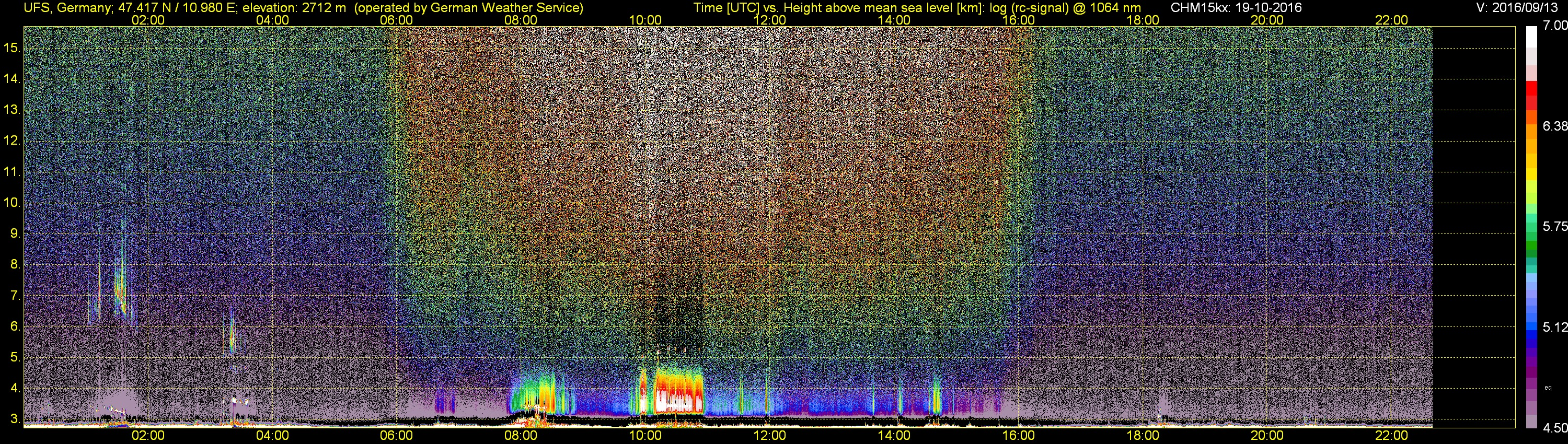Click the 9. km height axis label
Screen dimensions: 1568x444
point(15,233)
